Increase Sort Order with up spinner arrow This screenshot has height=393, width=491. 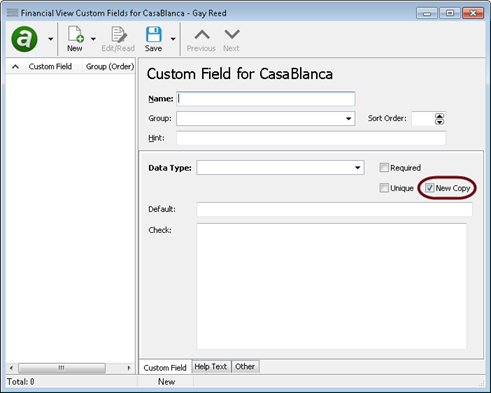tap(440, 116)
